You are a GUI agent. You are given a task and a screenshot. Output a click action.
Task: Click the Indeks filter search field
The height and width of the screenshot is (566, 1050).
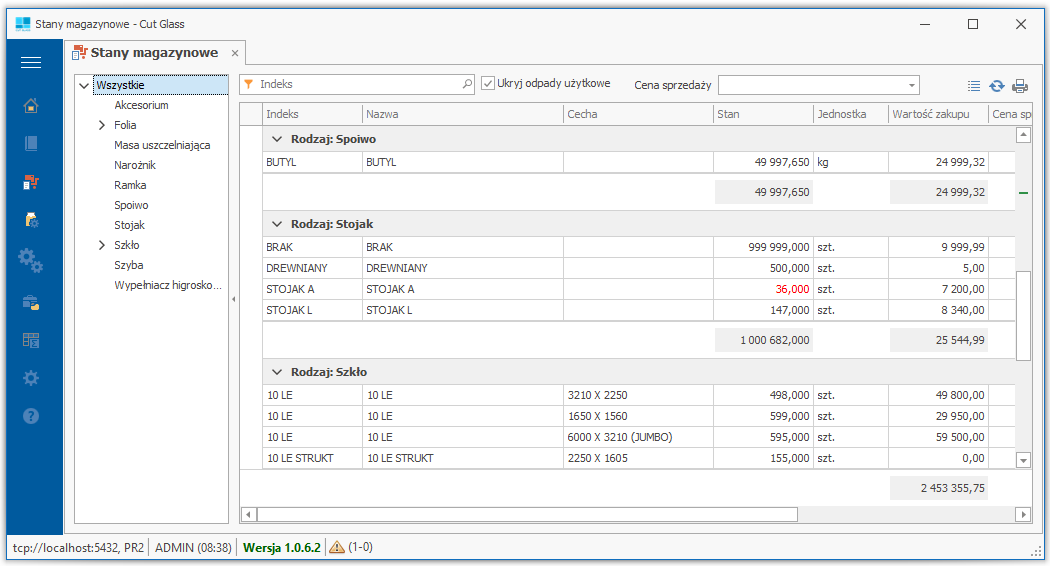click(357, 84)
